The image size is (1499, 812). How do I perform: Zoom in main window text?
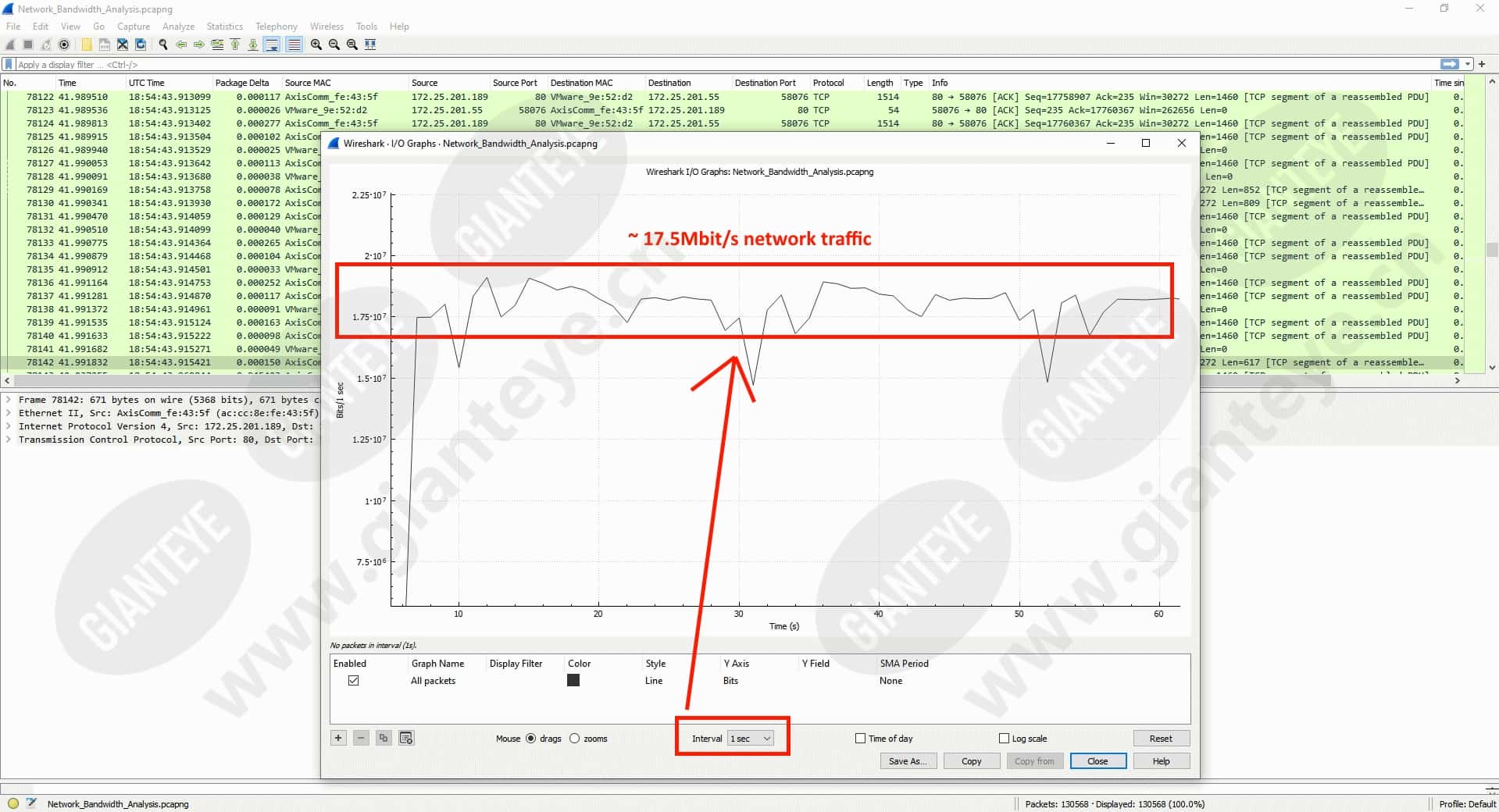[316, 45]
